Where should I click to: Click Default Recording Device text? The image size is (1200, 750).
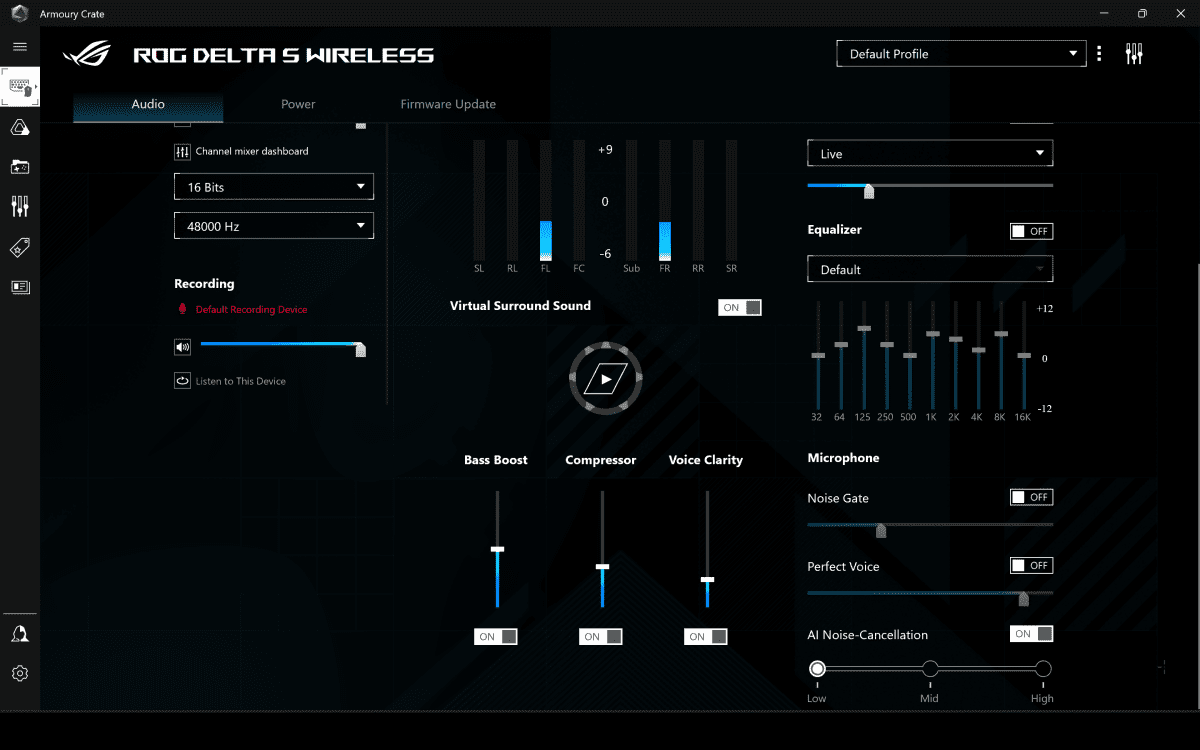pyautogui.click(x=251, y=310)
